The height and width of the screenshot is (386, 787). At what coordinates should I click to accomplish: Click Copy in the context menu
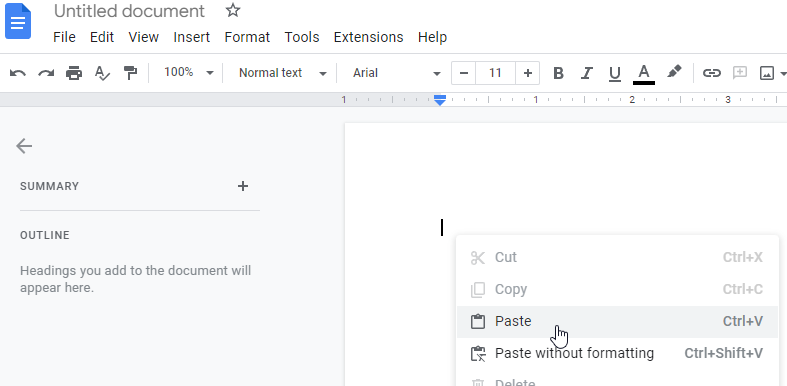pos(617,290)
